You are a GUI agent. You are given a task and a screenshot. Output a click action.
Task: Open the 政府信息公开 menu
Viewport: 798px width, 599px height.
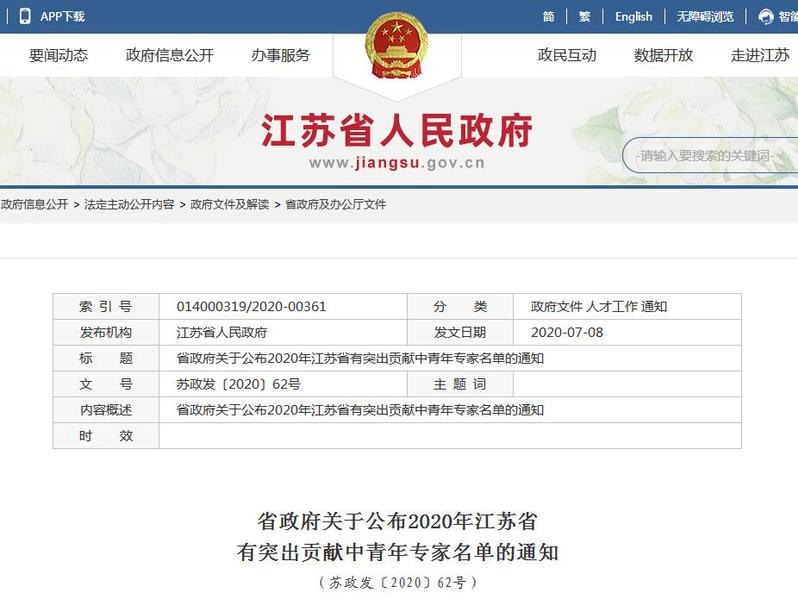click(x=169, y=55)
